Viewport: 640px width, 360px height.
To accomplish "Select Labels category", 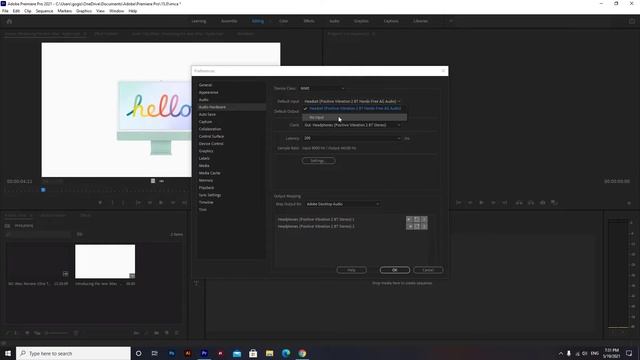I will click(204, 158).
